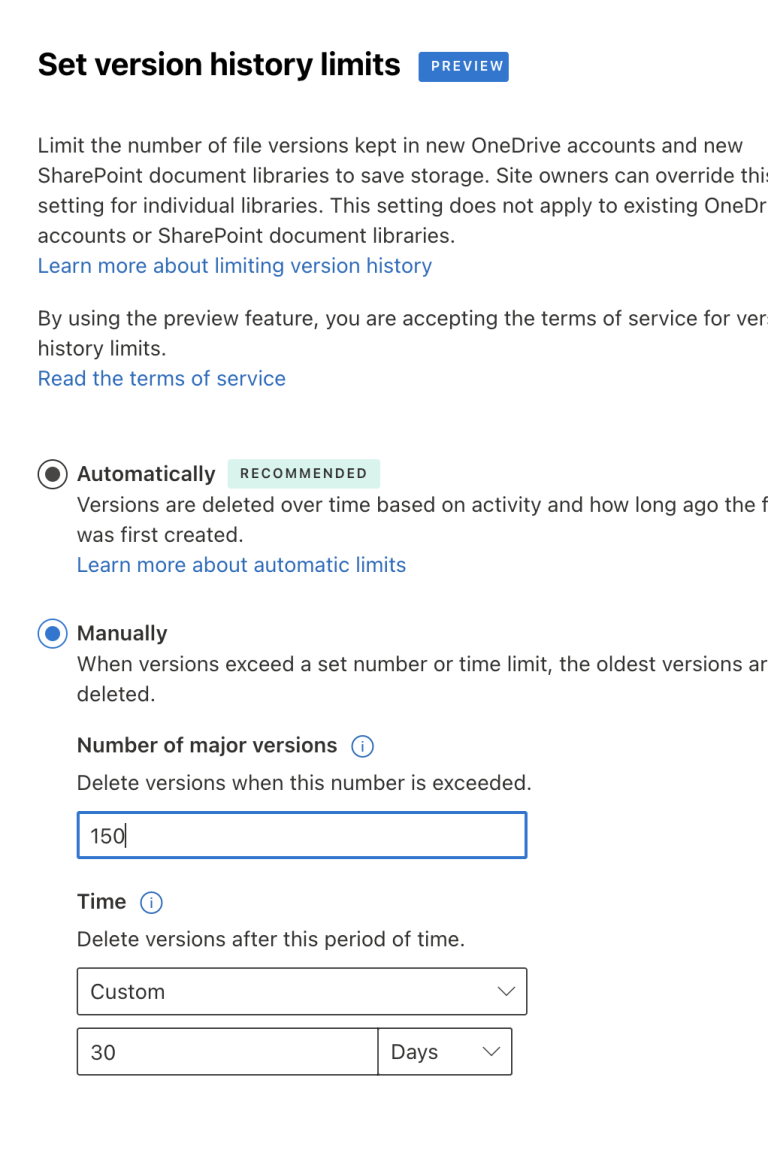
Task: Click the bold Time field label
Action: [x=102, y=902]
